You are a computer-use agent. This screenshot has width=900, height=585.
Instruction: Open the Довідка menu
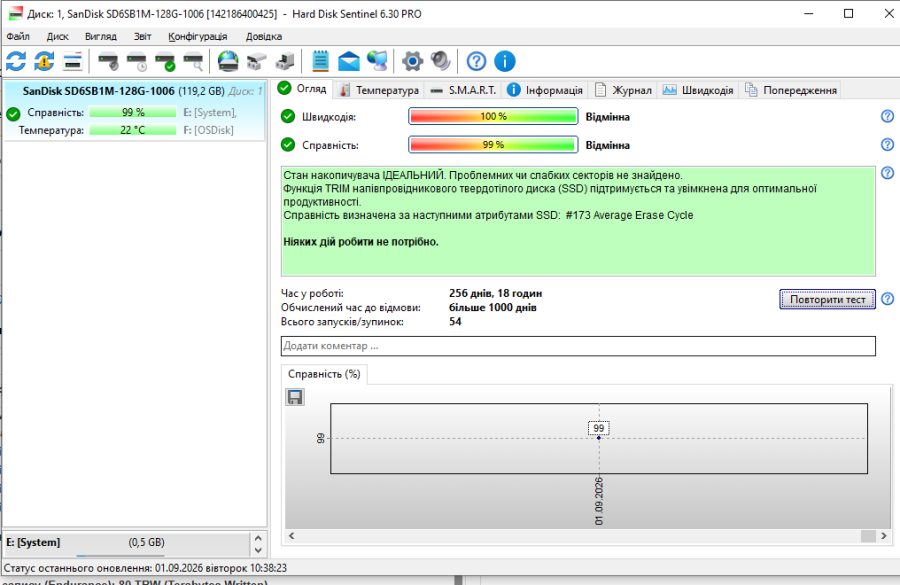click(x=263, y=36)
